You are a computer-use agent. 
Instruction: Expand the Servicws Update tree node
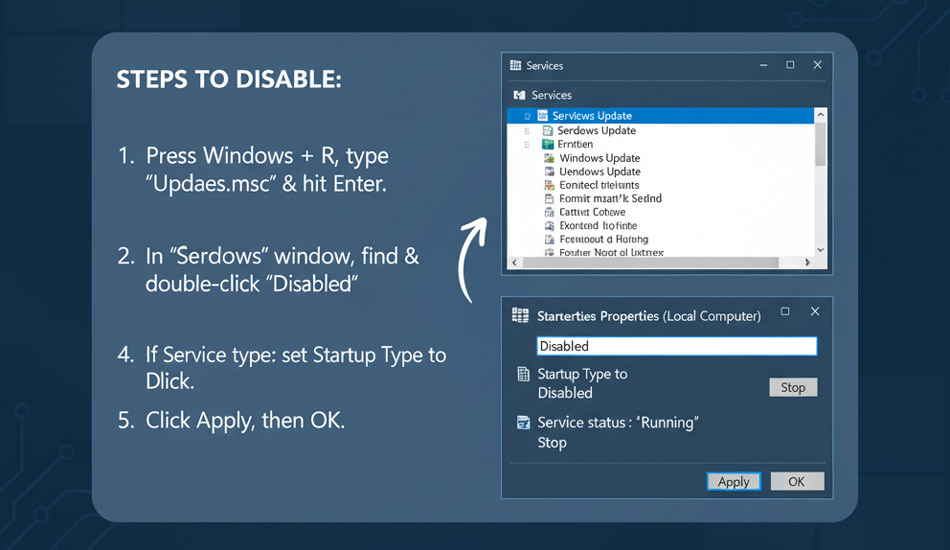click(x=527, y=117)
